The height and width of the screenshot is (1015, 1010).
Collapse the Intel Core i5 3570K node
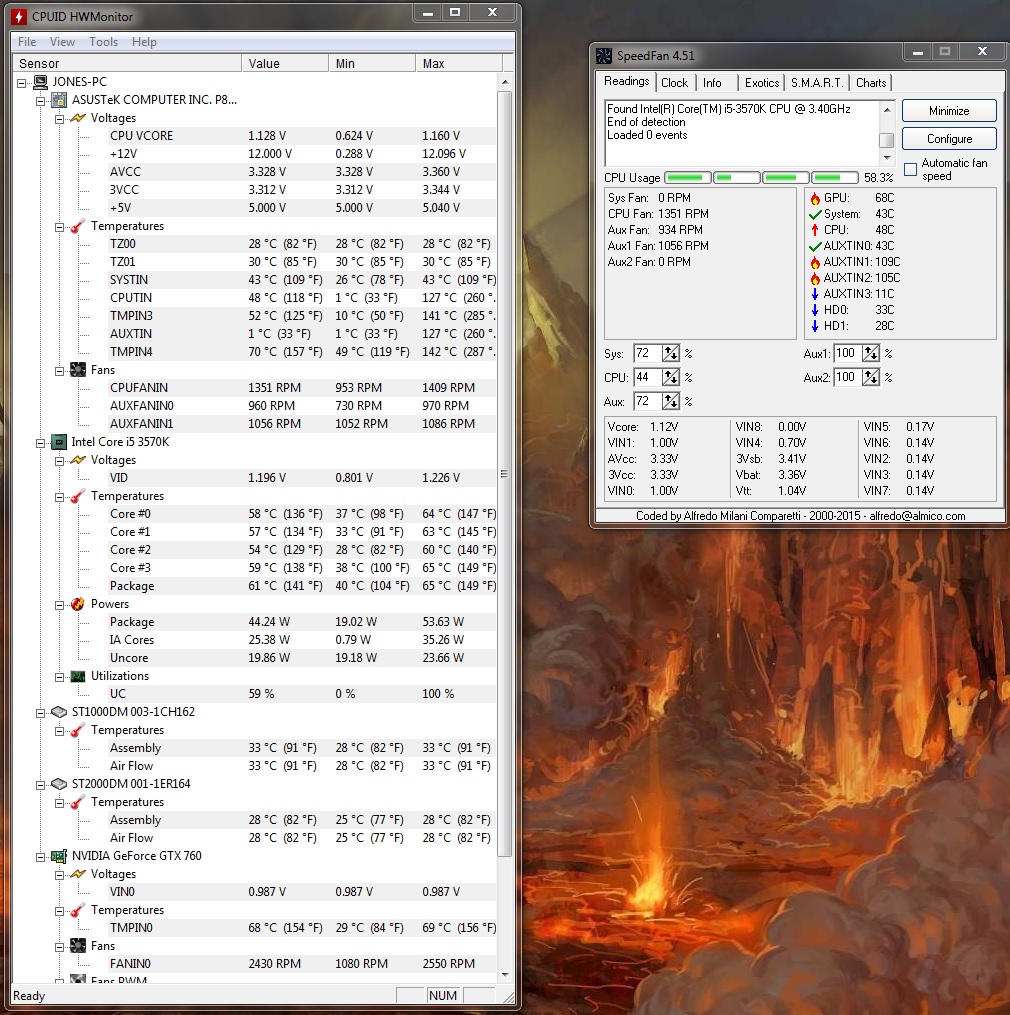point(40,443)
